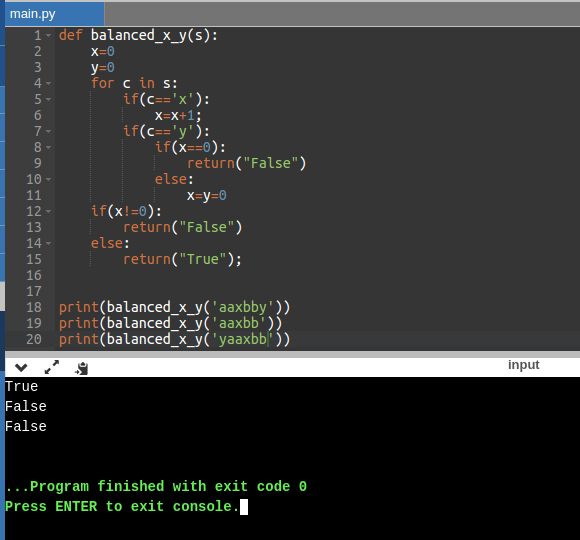The width and height of the screenshot is (580, 540).
Task: Fold the if c=='y' block at line 7
Action: 48,132
